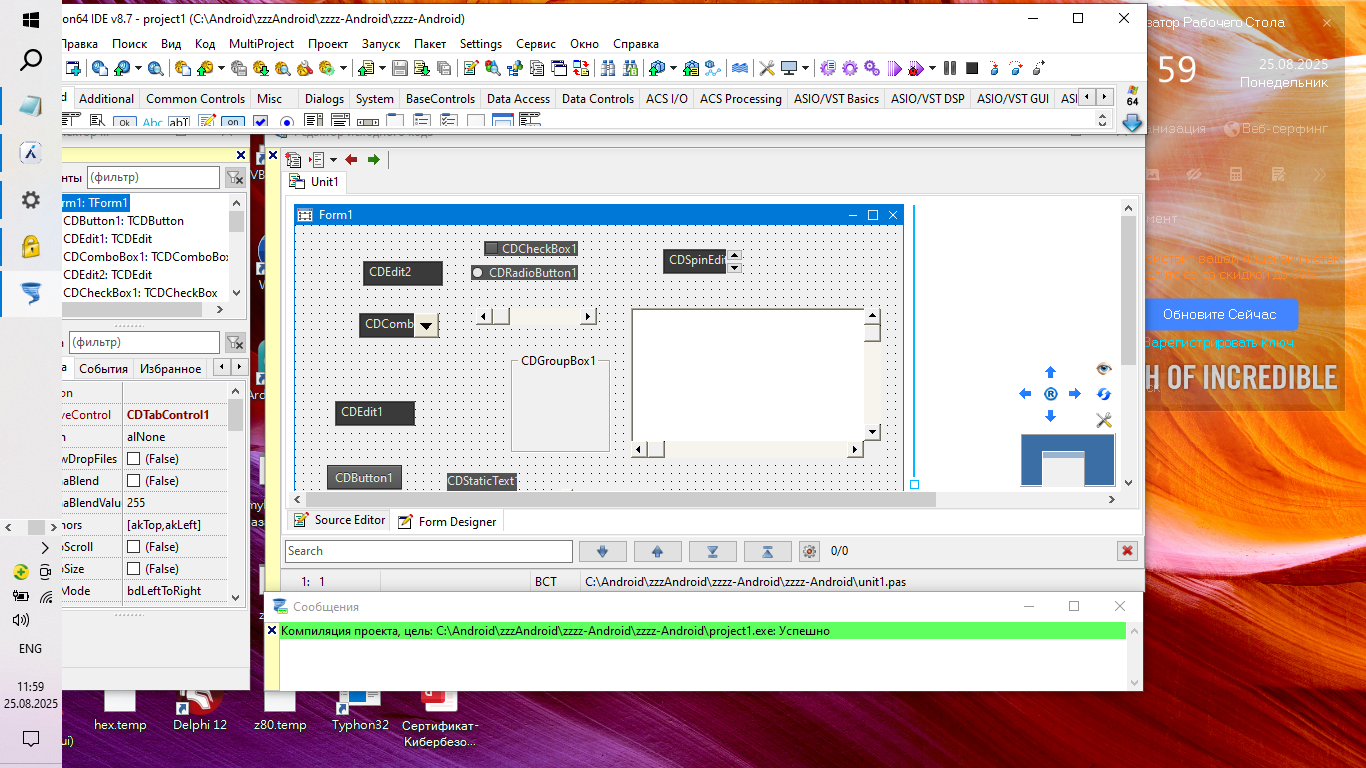The height and width of the screenshot is (768, 1366).
Task: Click the green forward navigation arrow
Action: click(x=374, y=160)
